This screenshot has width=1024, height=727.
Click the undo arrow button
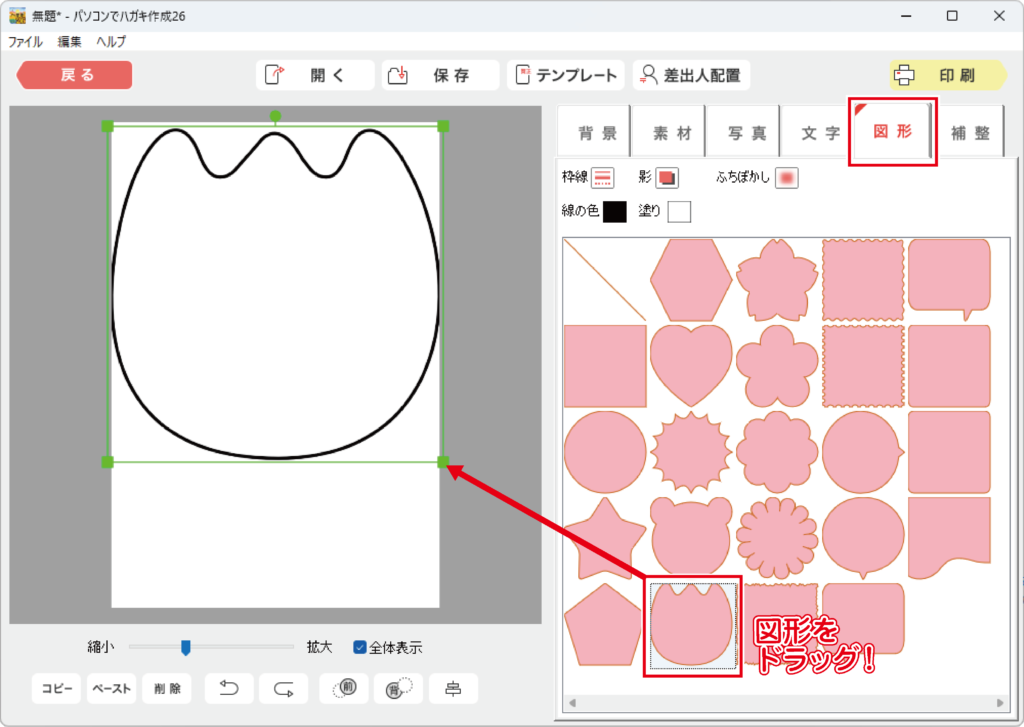229,688
